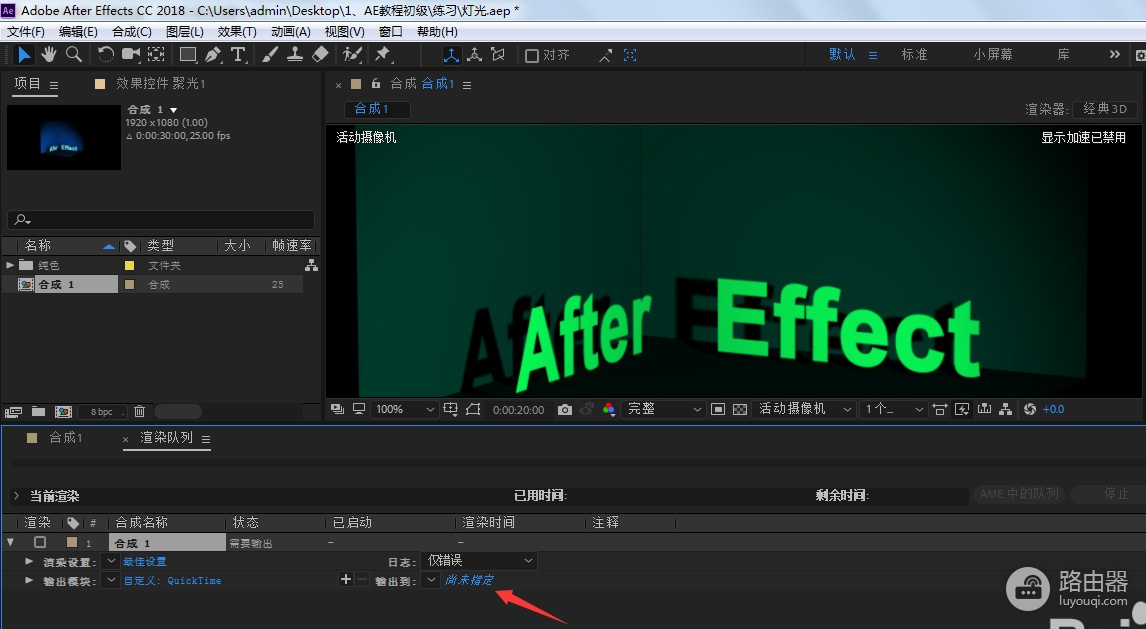The image size is (1146, 629).
Task: Select the Rectangle shape tool
Action: click(188, 55)
